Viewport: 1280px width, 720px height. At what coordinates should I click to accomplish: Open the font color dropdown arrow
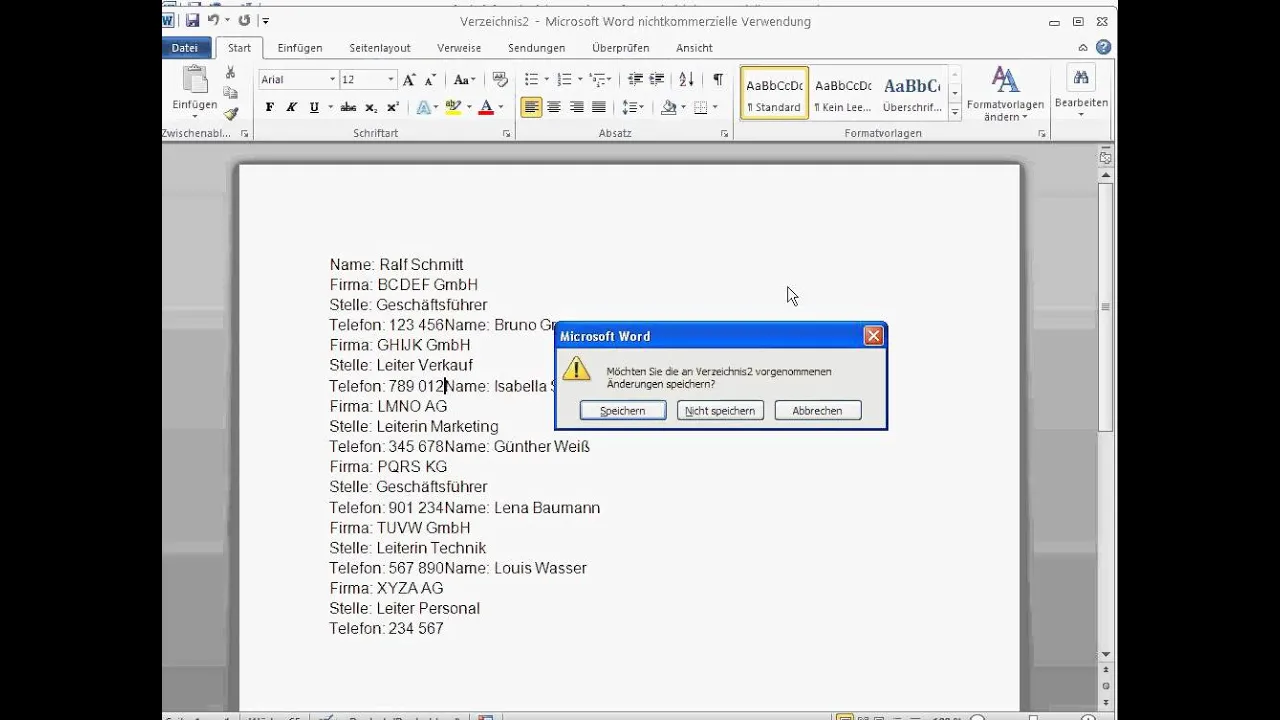click(x=500, y=107)
